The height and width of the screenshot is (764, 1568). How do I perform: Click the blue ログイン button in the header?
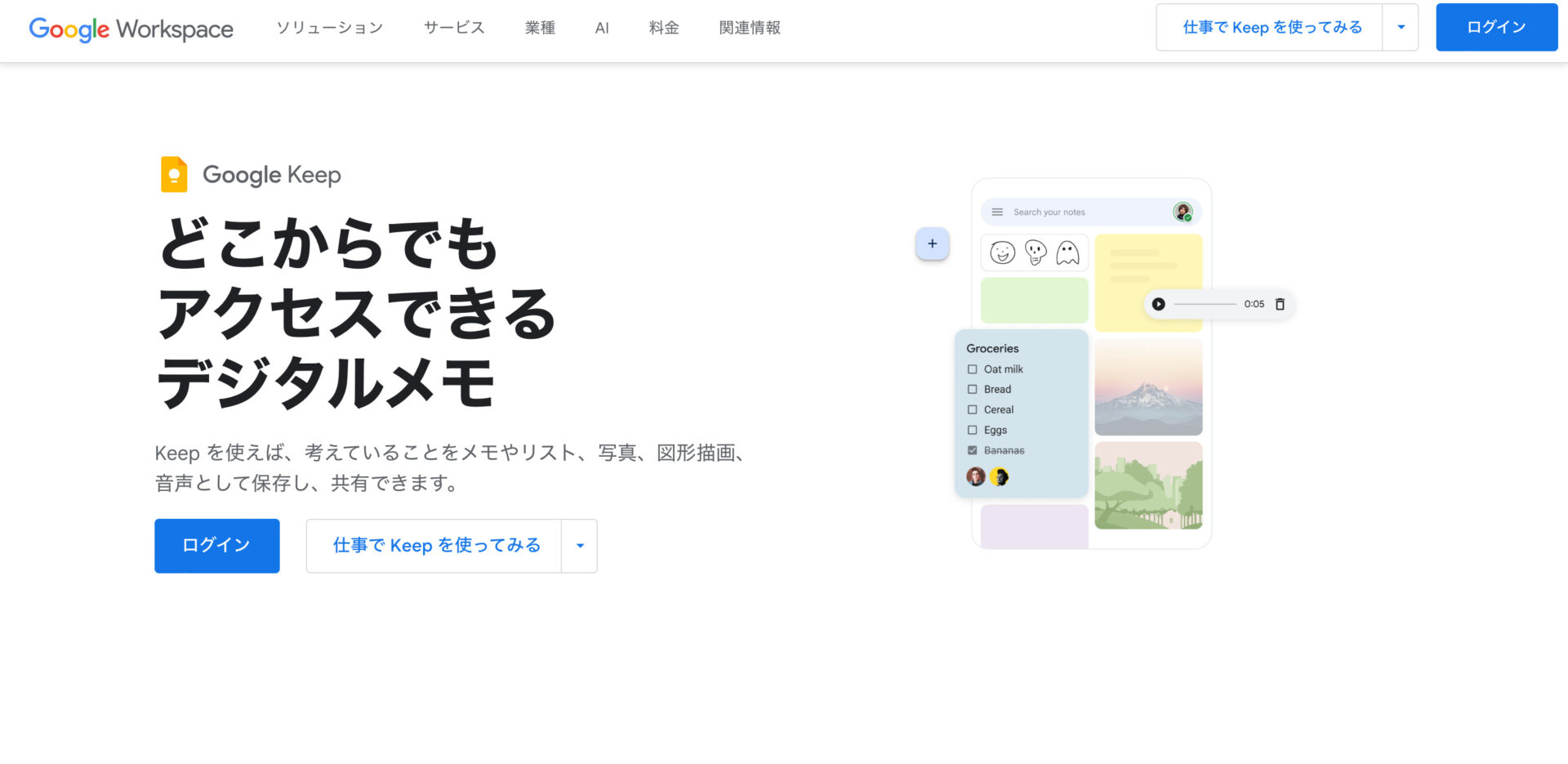click(x=1496, y=26)
